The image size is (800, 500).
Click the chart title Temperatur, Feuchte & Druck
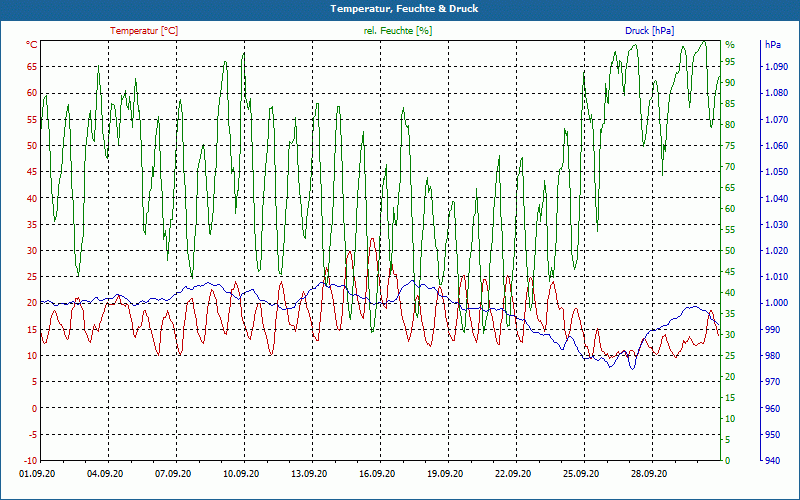400,8
